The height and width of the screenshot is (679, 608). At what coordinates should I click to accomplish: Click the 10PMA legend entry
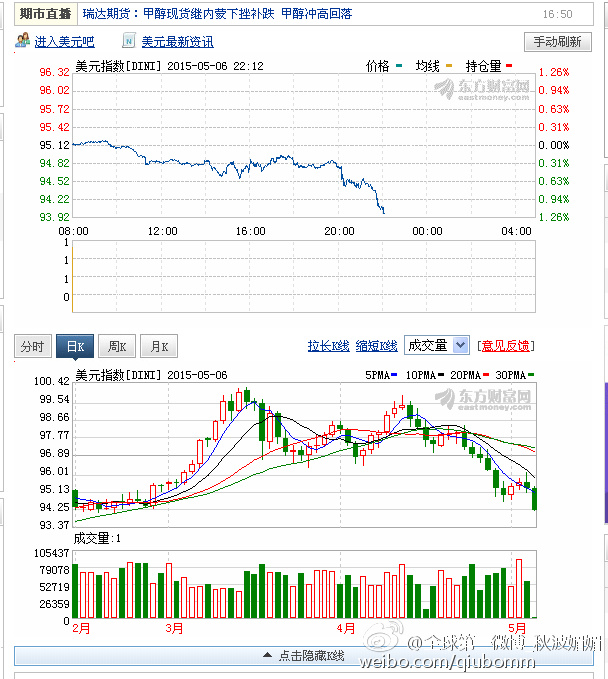pyautogui.click(x=424, y=375)
